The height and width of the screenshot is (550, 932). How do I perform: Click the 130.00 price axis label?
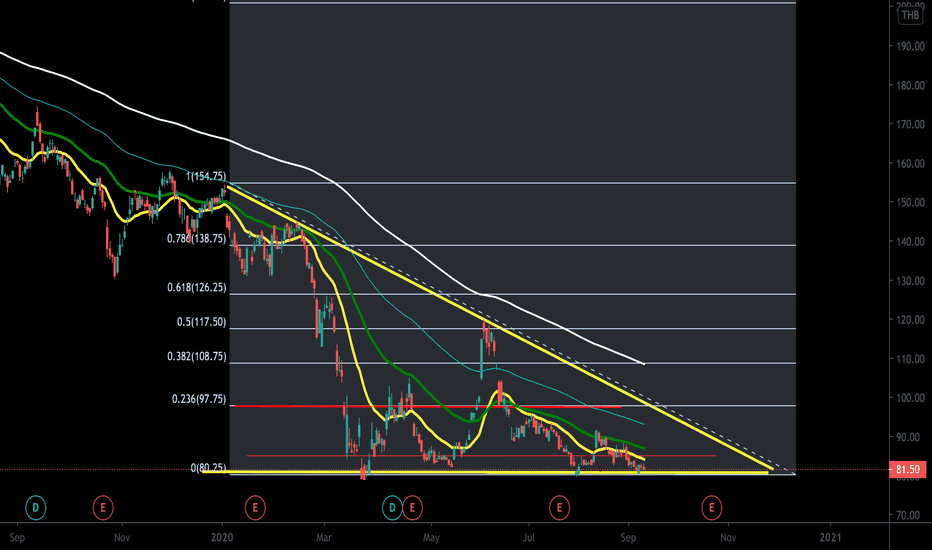click(x=911, y=281)
